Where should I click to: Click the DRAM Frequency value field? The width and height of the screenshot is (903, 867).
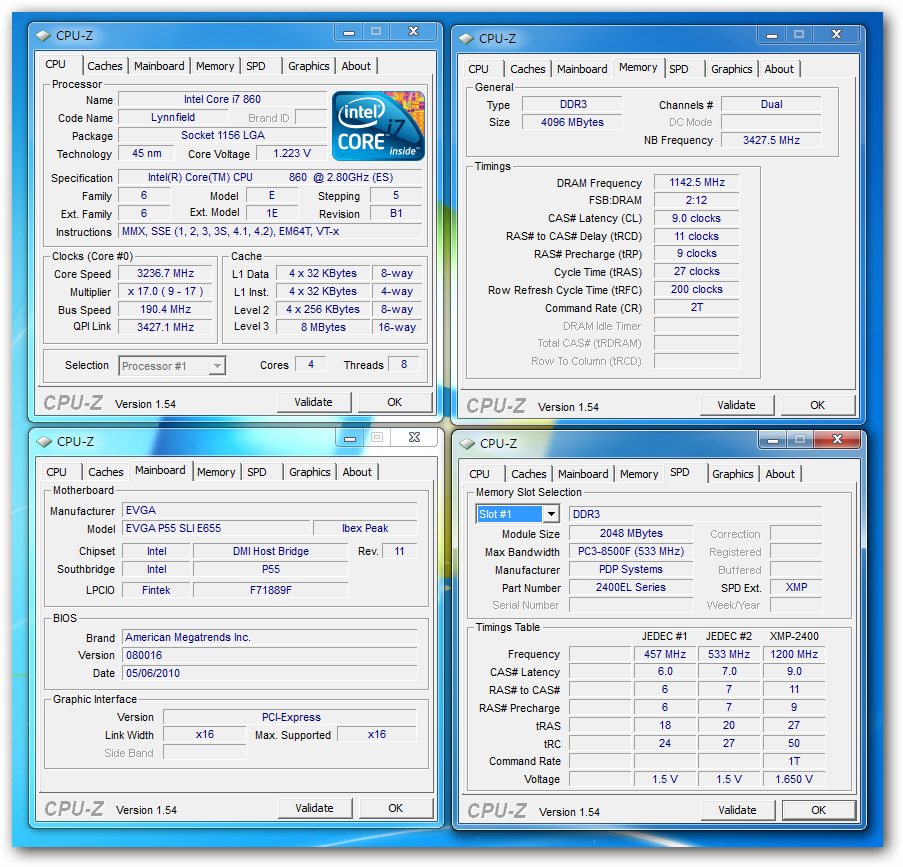tap(697, 183)
